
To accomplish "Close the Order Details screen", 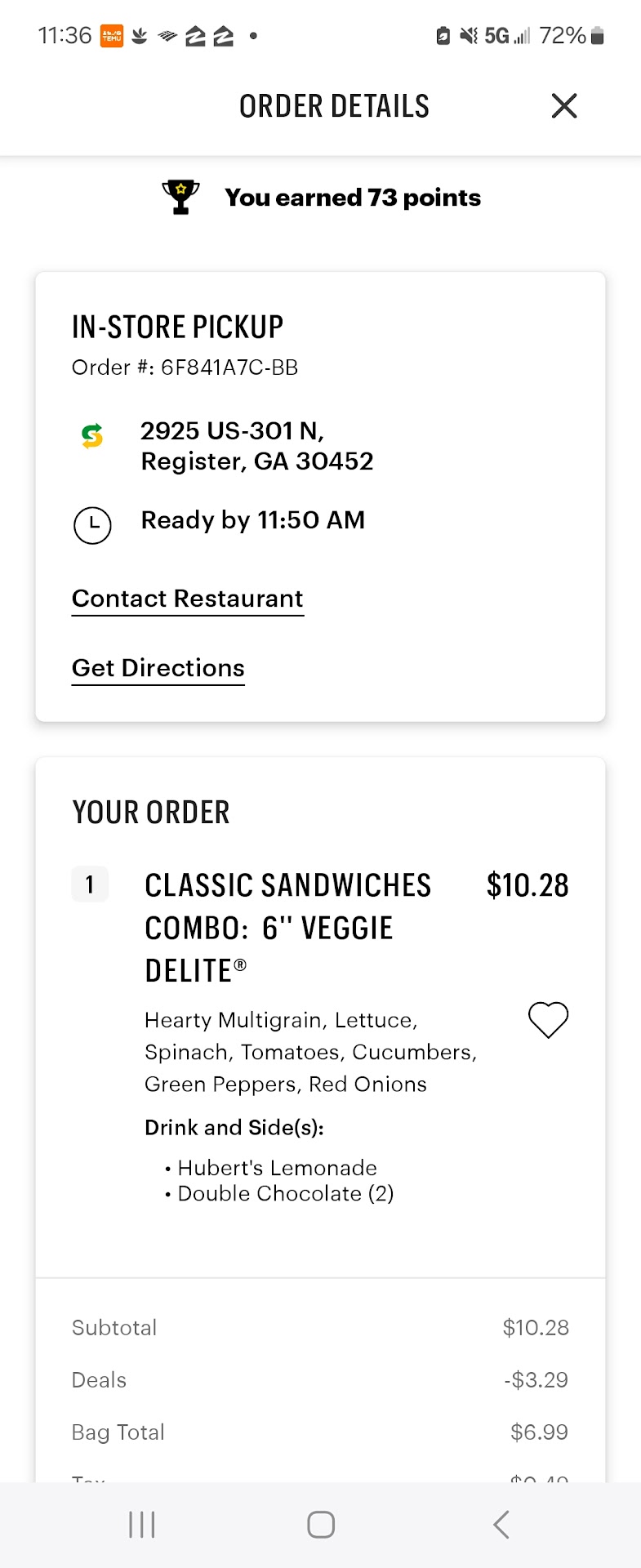I will (x=564, y=105).
